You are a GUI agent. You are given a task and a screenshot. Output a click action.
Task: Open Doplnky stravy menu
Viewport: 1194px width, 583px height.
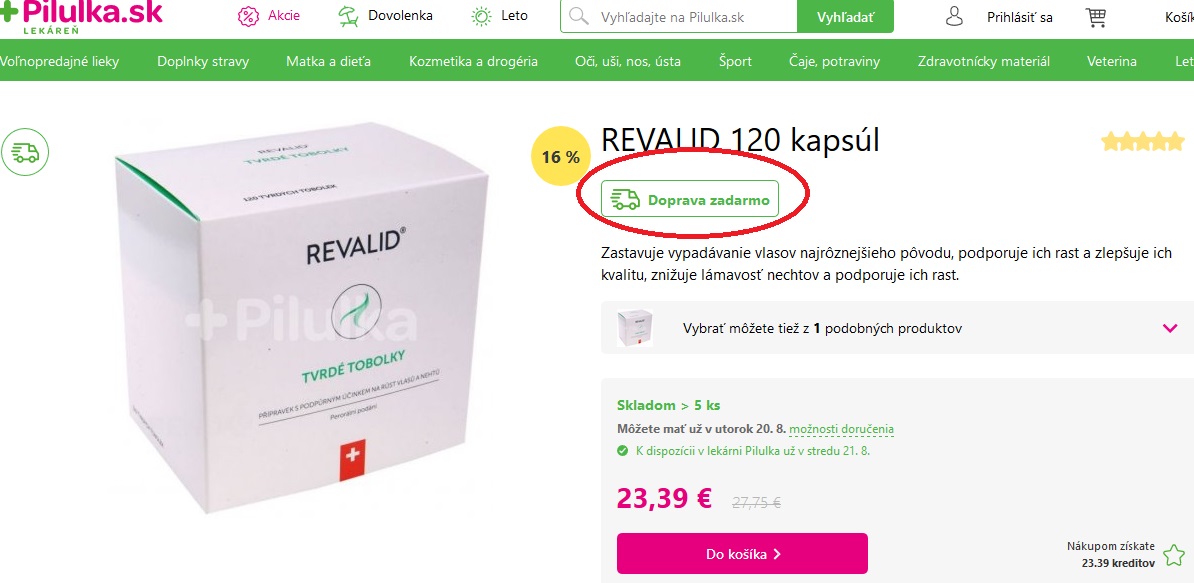click(x=203, y=62)
